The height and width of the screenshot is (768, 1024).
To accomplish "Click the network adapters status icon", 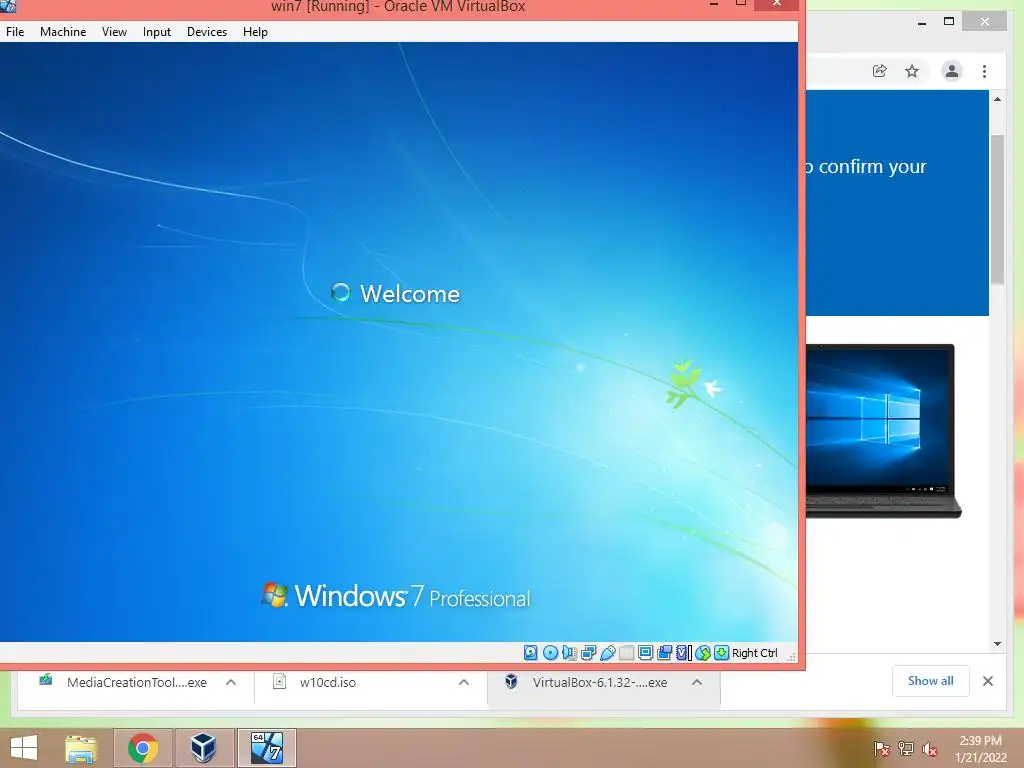I will pyautogui.click(x=588, y=652).
